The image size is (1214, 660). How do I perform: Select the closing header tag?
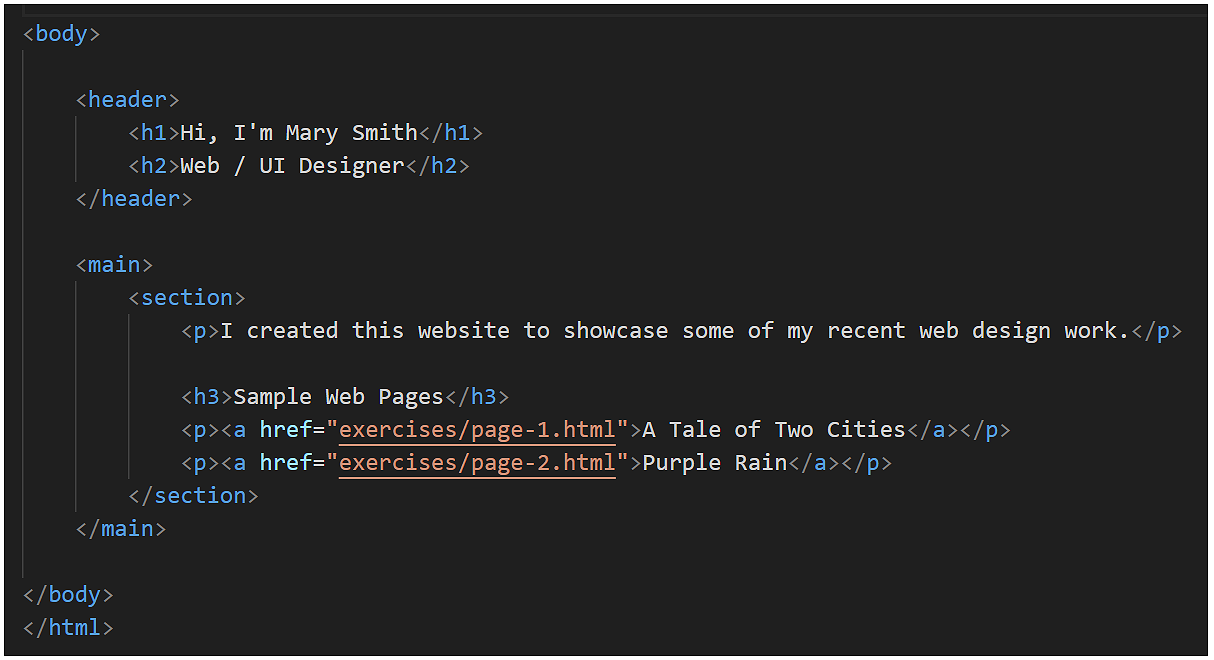tap(133, 198)
